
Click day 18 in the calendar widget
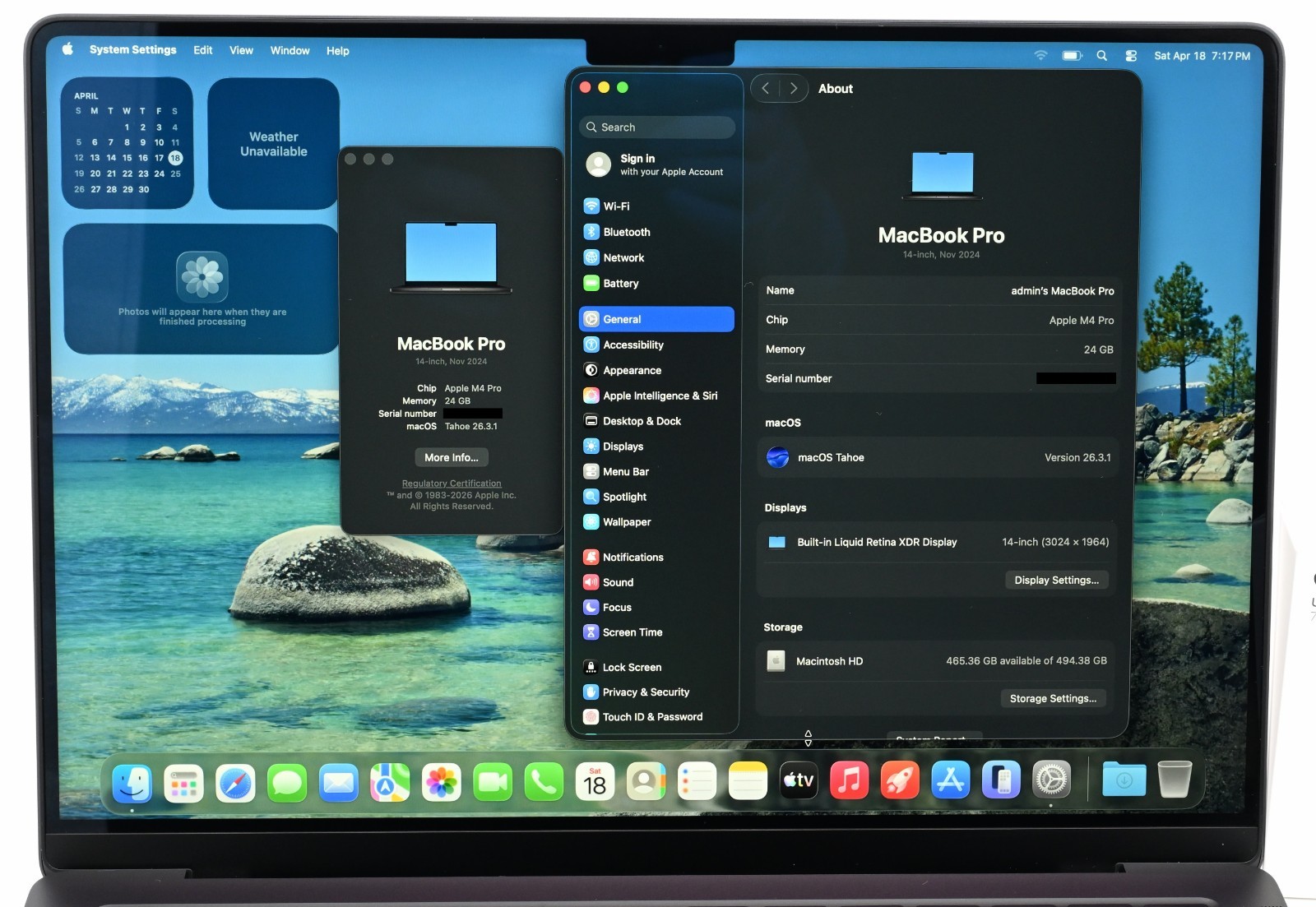[x=175, y=158]
